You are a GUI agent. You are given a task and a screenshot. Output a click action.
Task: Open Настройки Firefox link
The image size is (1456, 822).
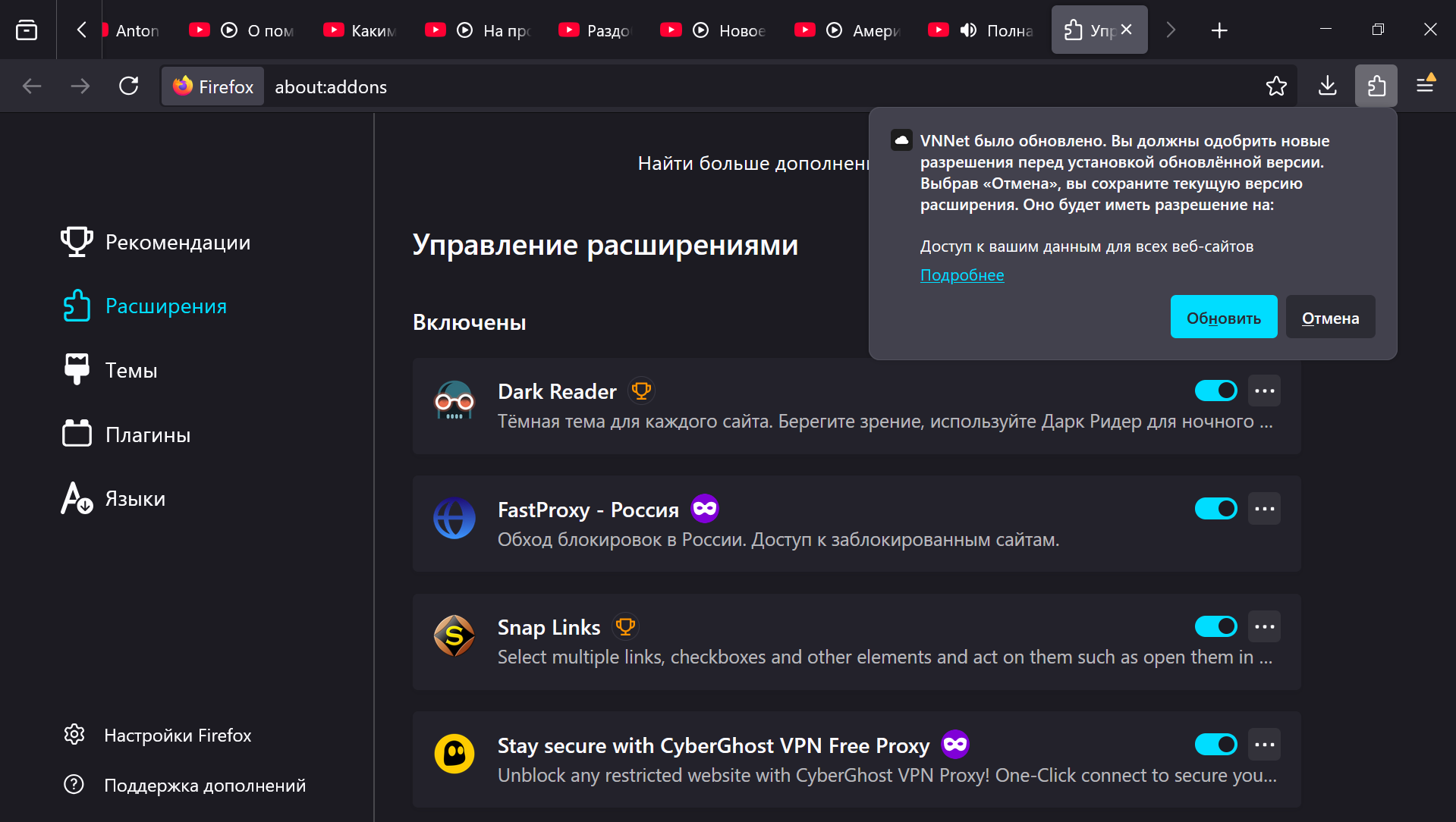tap(159, 735)
